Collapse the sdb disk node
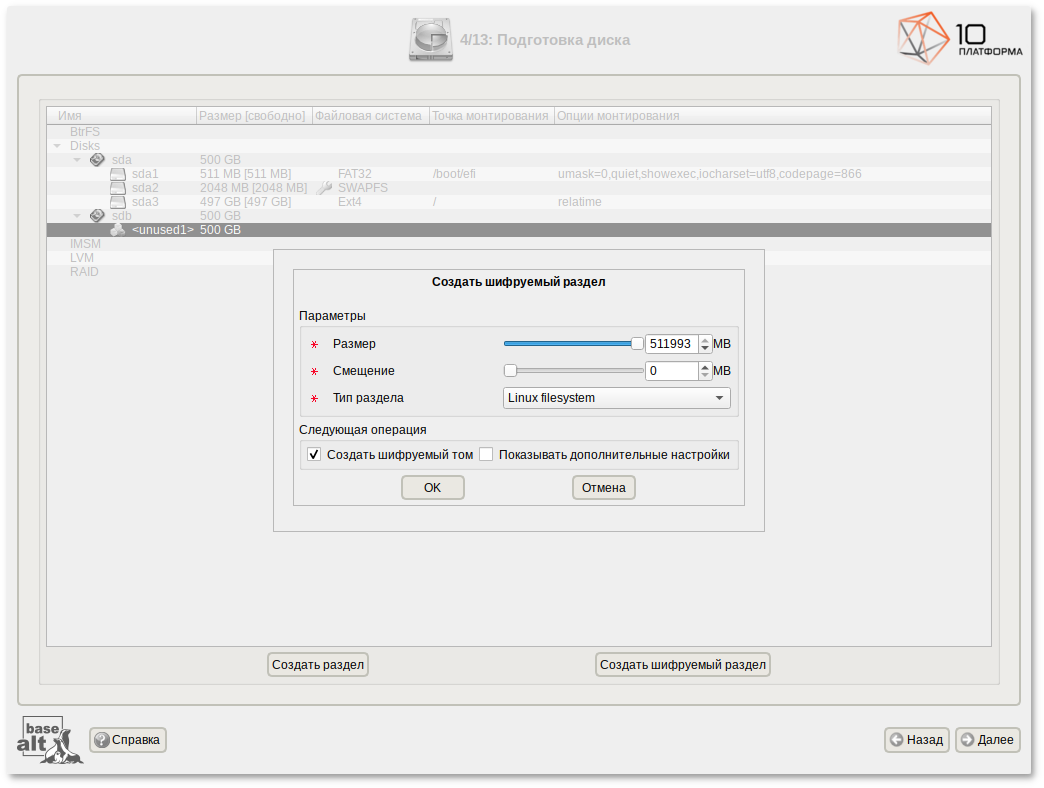Viewport: 1044px width, 788px height. point(77,216)
